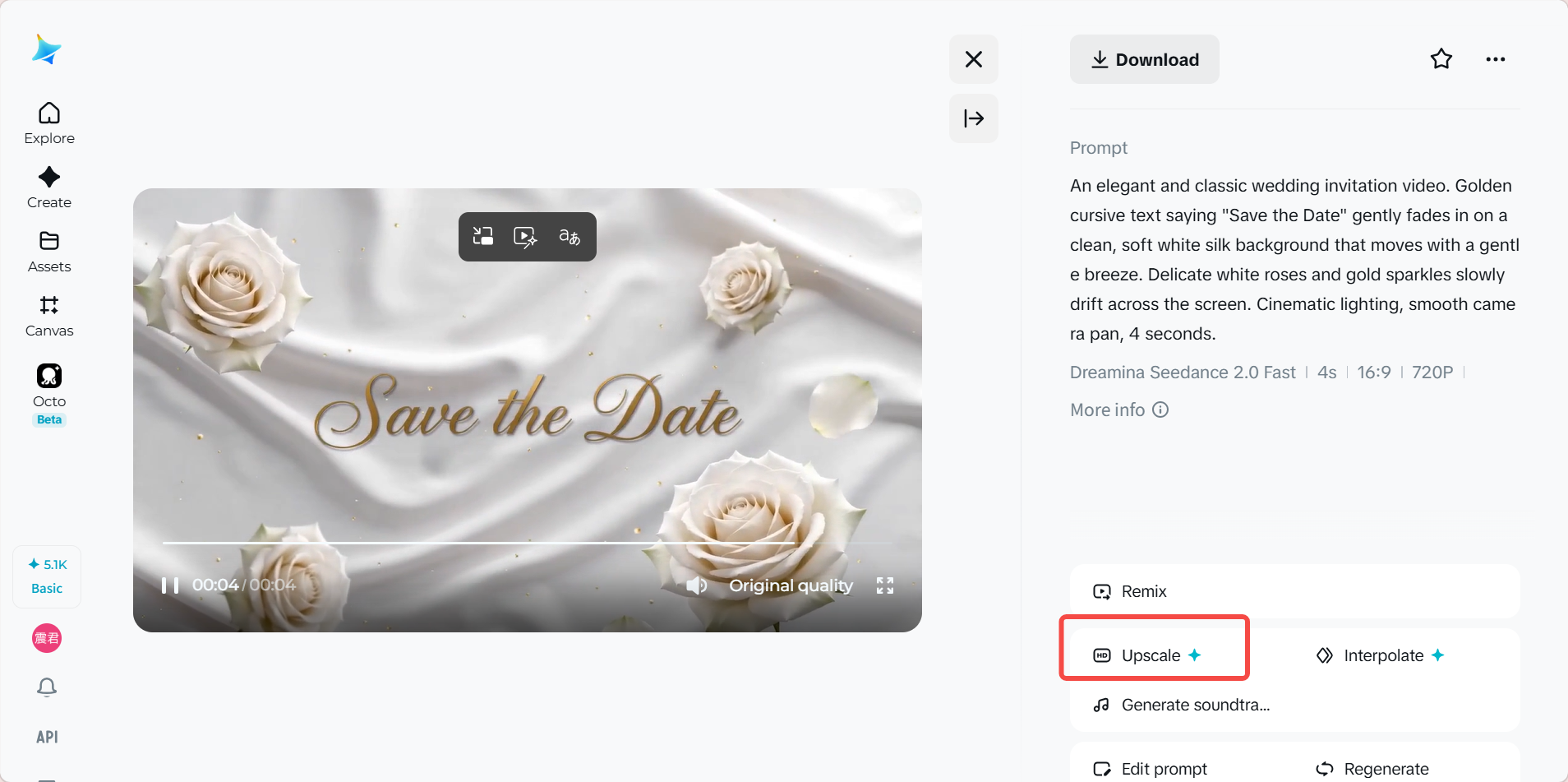Screen dimensions: 1568x782
Task: Open the 5.1K credits Basic plan badge
Action: click(x=47, y=576)
